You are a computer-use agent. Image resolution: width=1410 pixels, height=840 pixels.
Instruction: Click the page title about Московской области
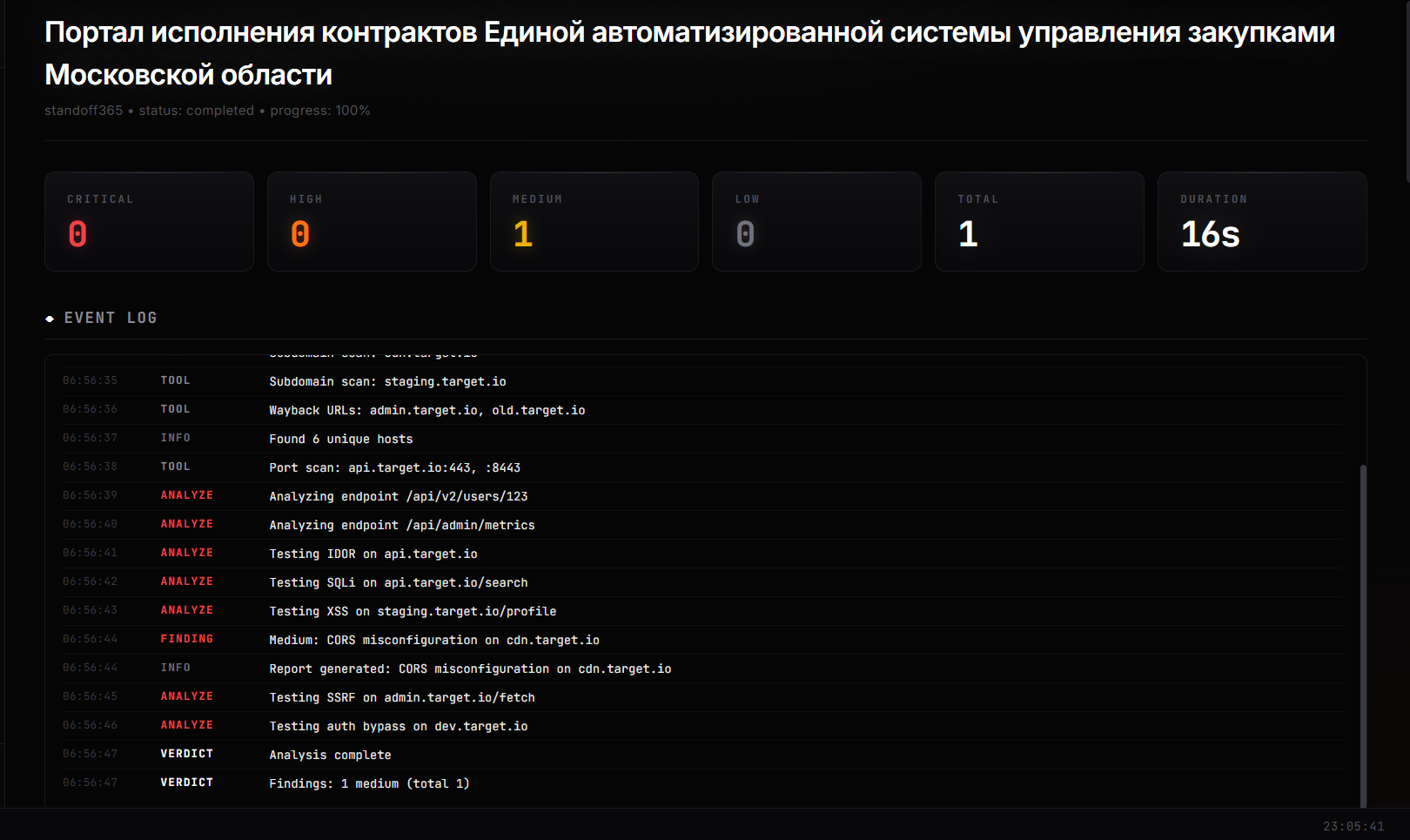(x=689, y=53)
